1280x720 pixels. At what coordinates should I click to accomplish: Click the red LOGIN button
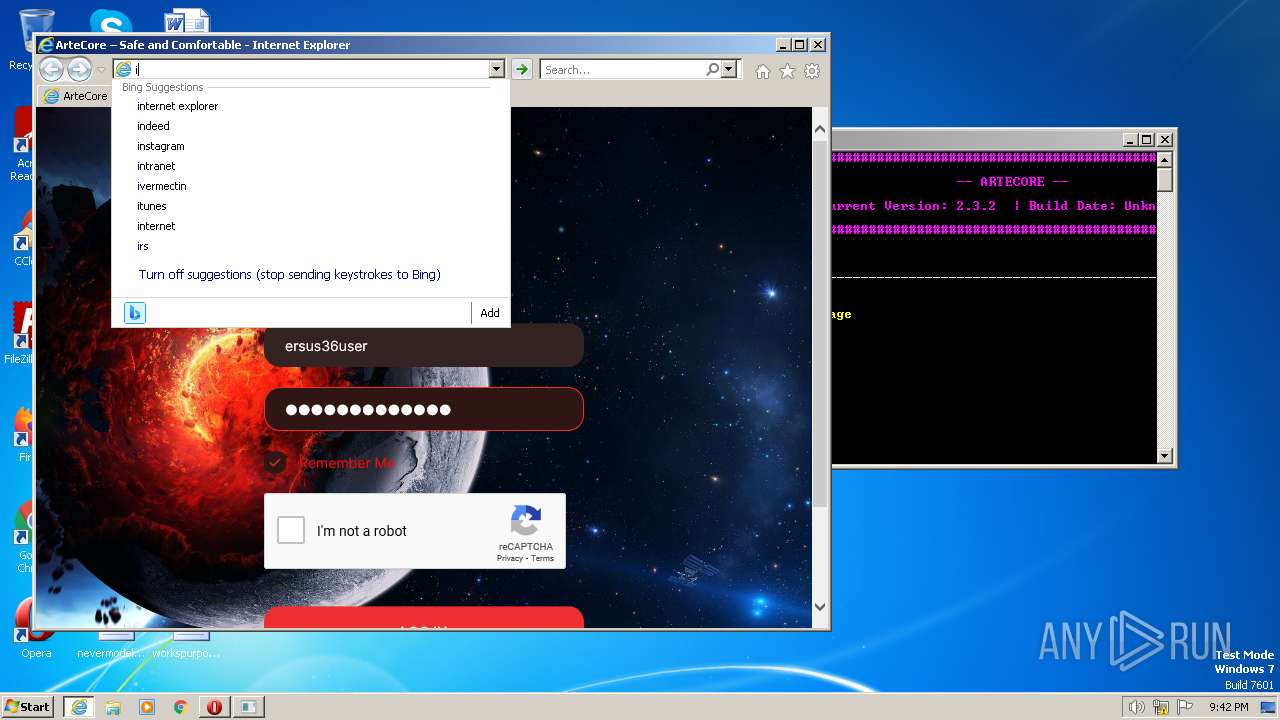424,618
